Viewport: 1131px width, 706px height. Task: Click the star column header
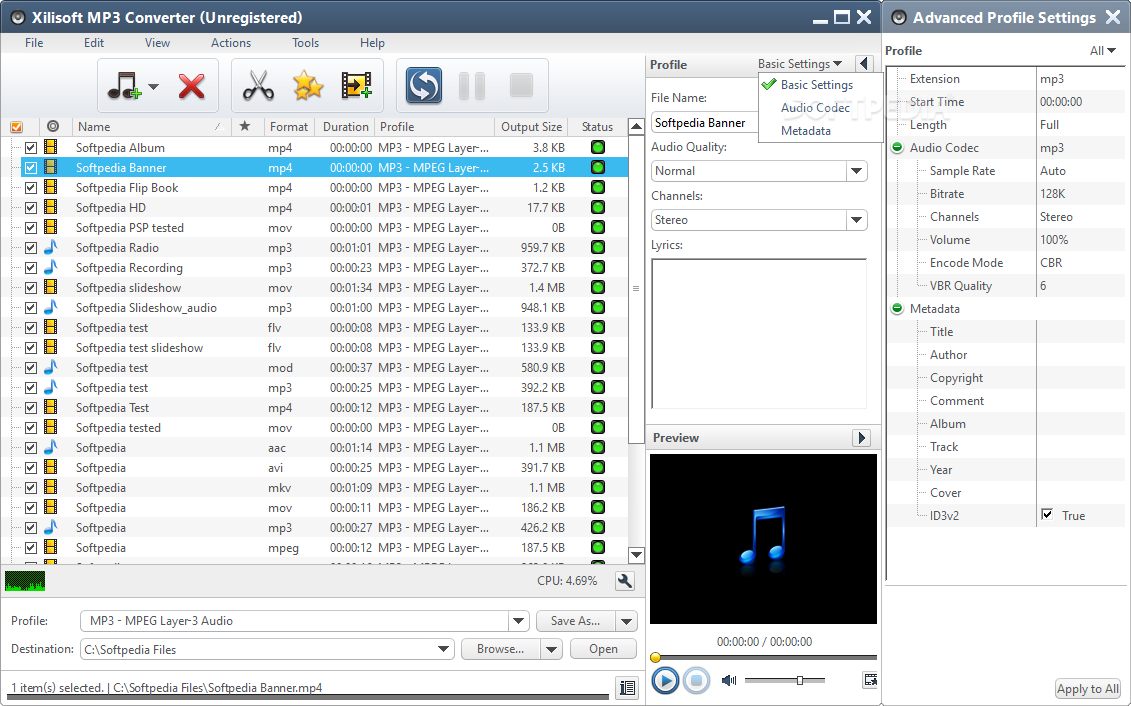pos(245,126)
